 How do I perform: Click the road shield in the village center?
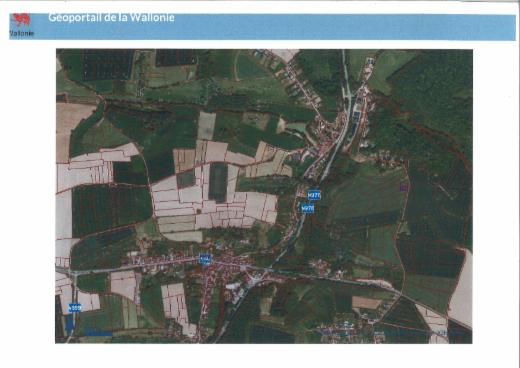click(205, 259)
